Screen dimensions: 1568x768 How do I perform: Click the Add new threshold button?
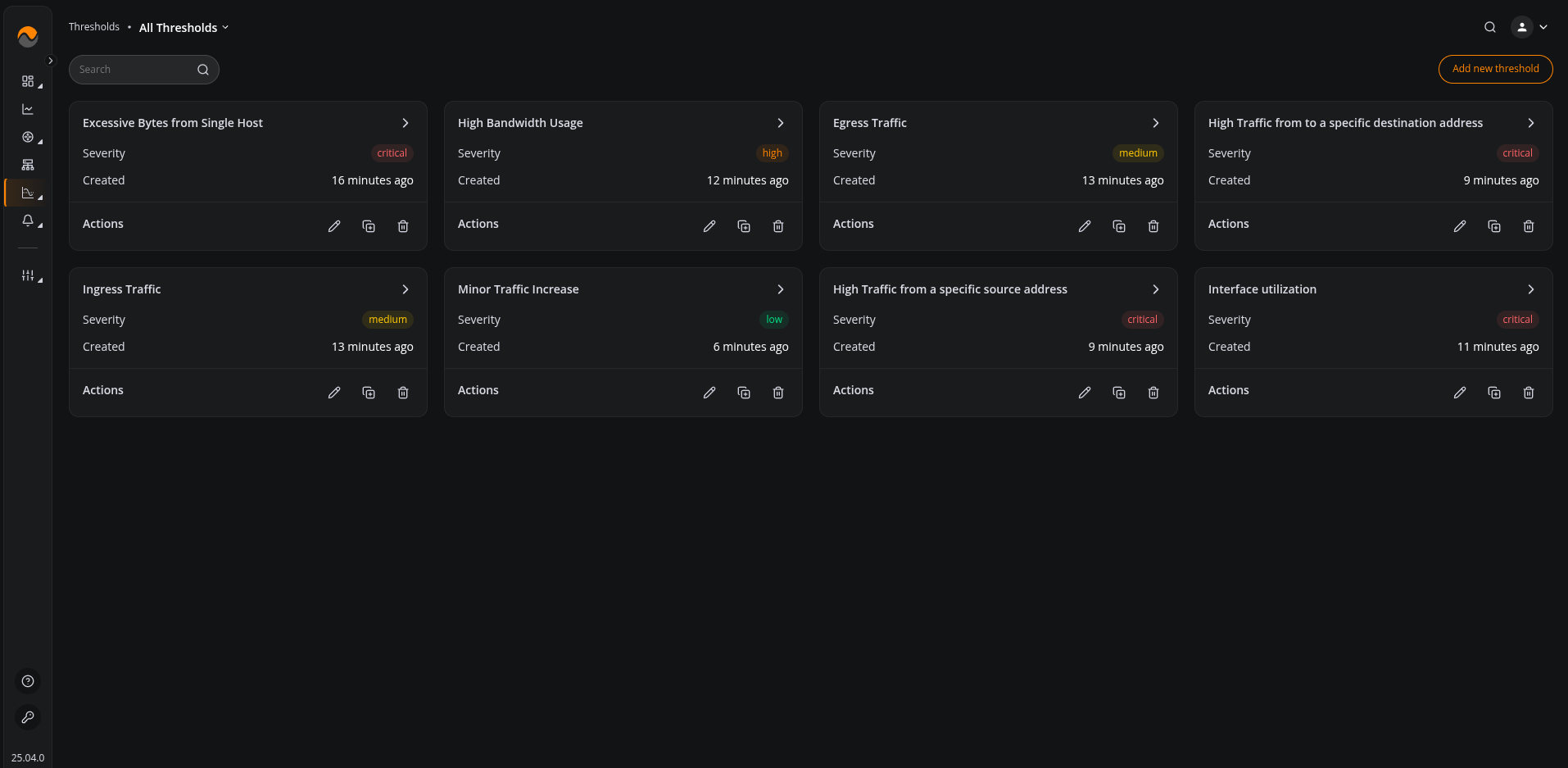[1495, 69]
